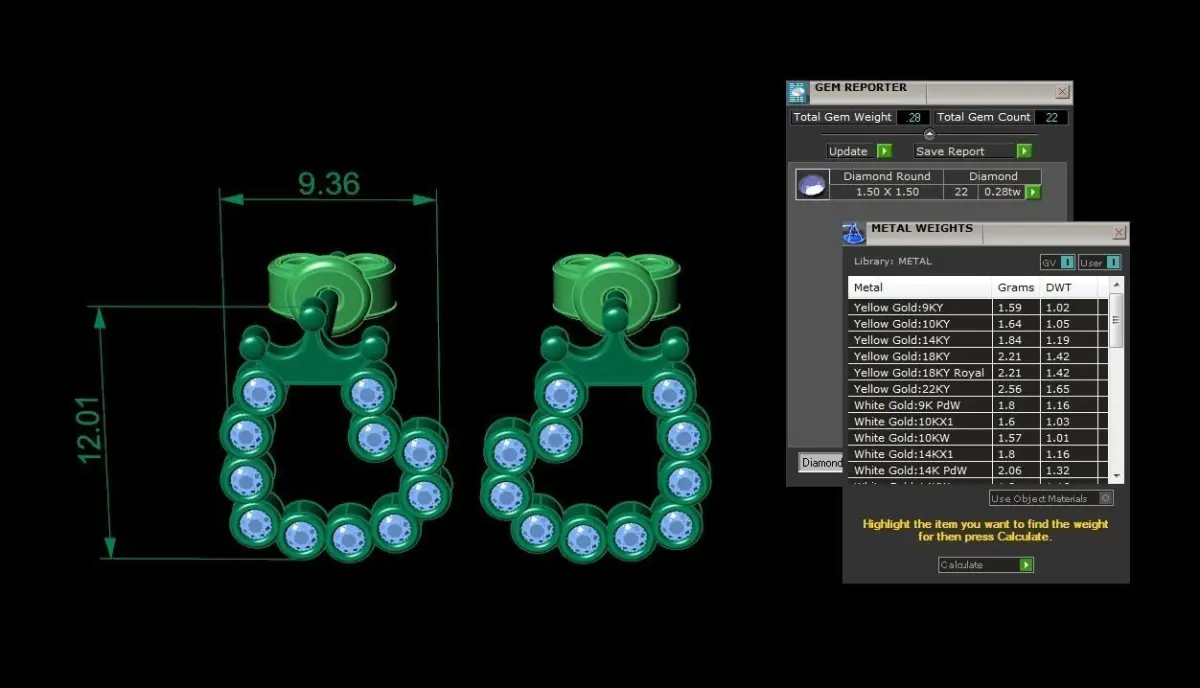The image size is (1200, 688).
Task: Click the 1.50 X 1.50 gem size cell
Action: pyautogui.click(x=887, y=192)
